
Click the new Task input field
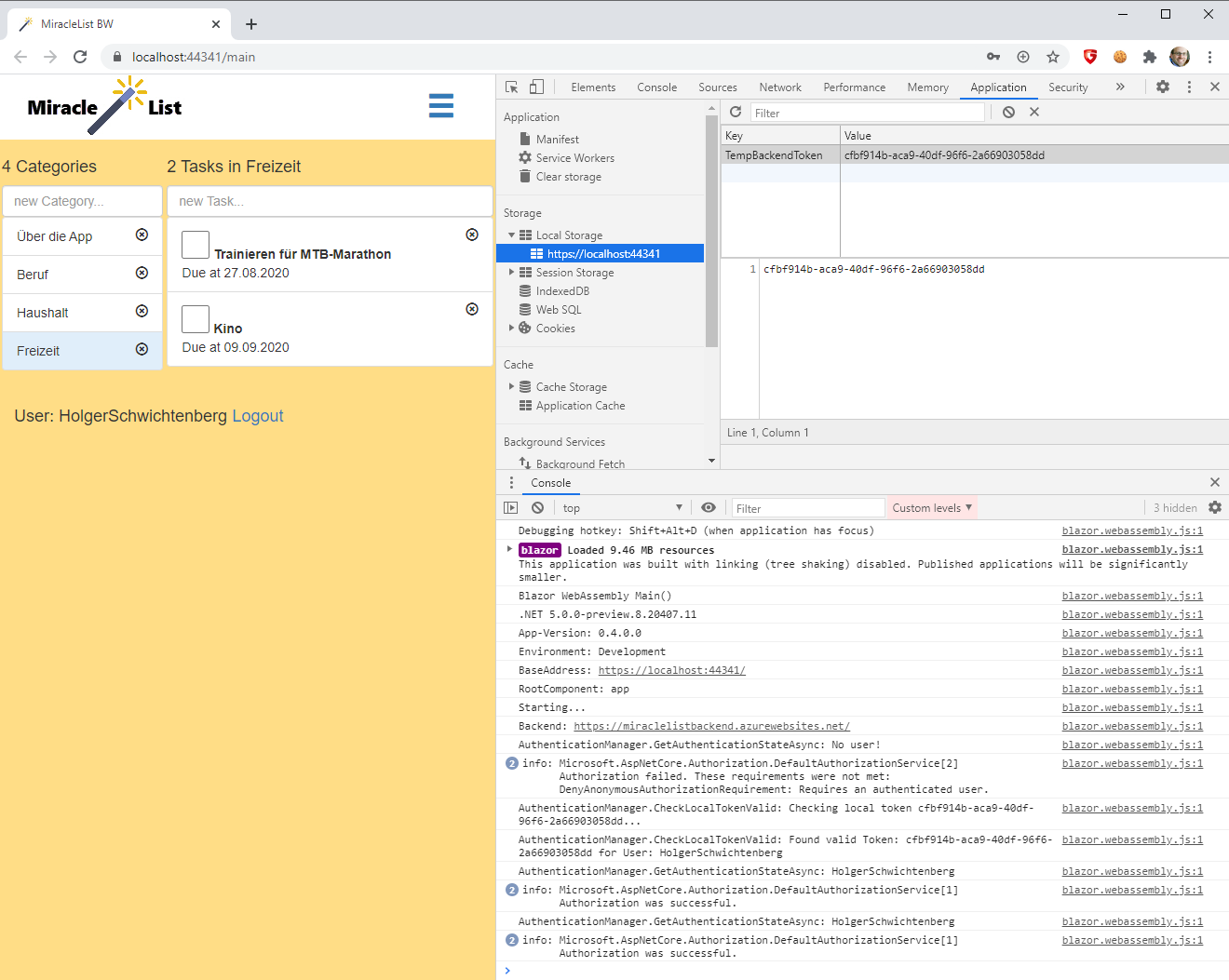pyautogui.click(x=330, y=201)
